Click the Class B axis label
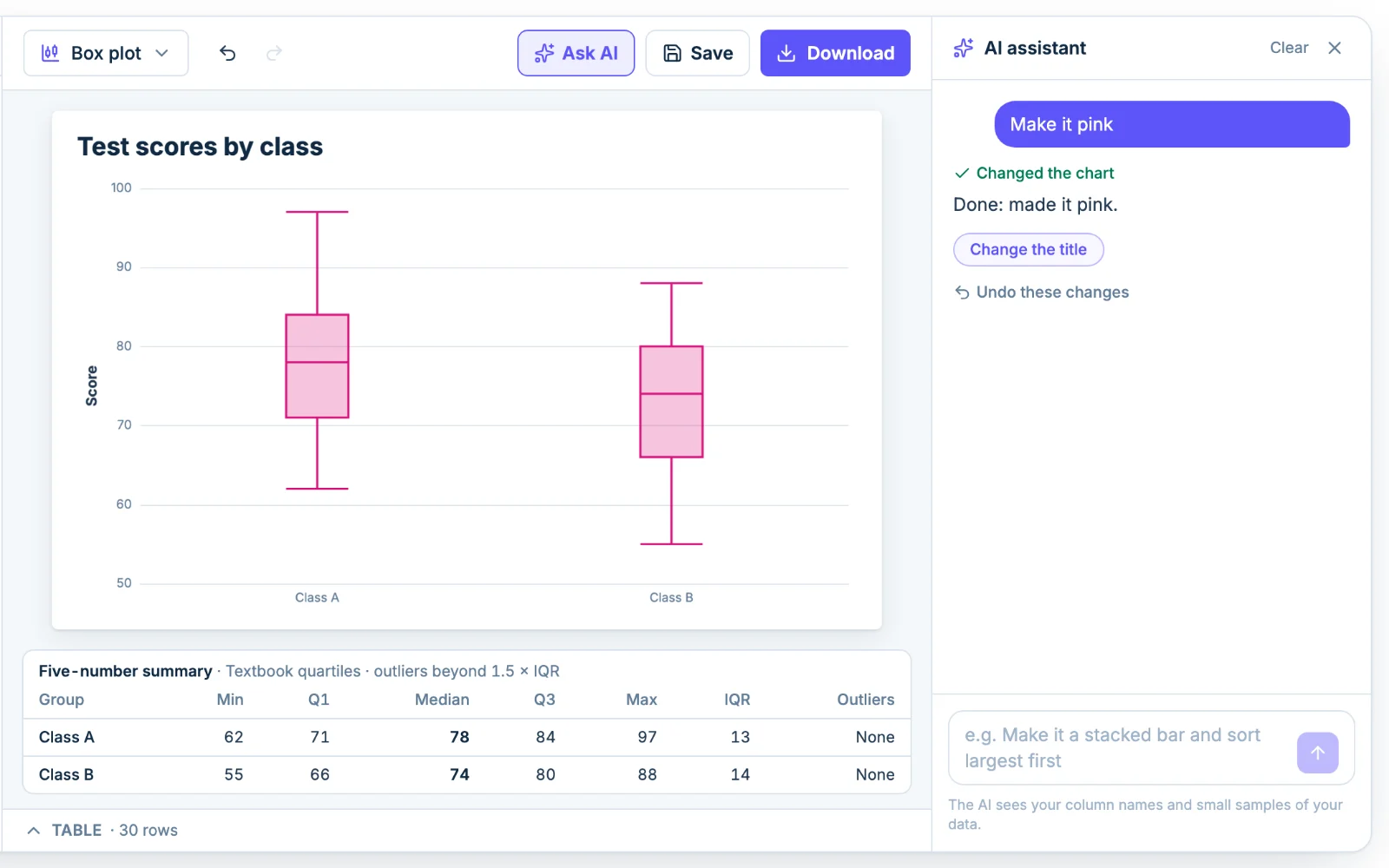 click(671, 598)
